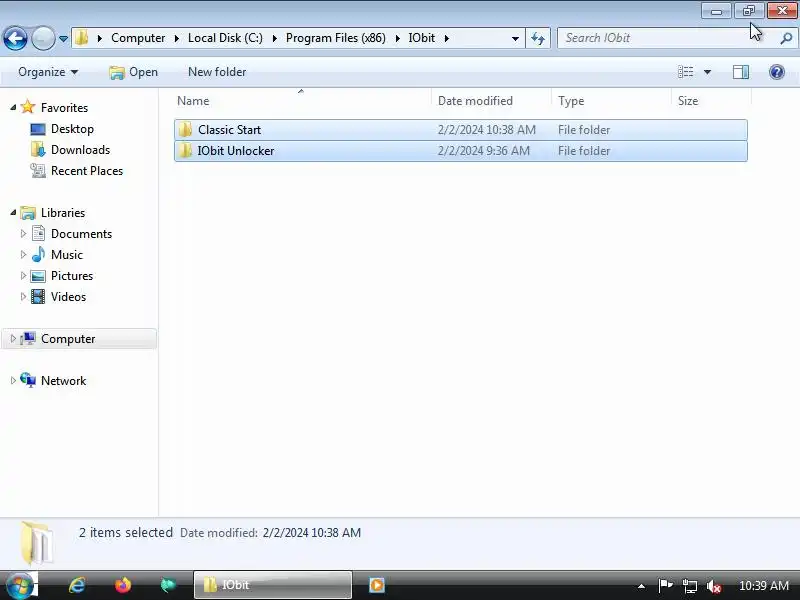Collapse the Libraries group
Viewport: 800px width, 600px height.
13,212
